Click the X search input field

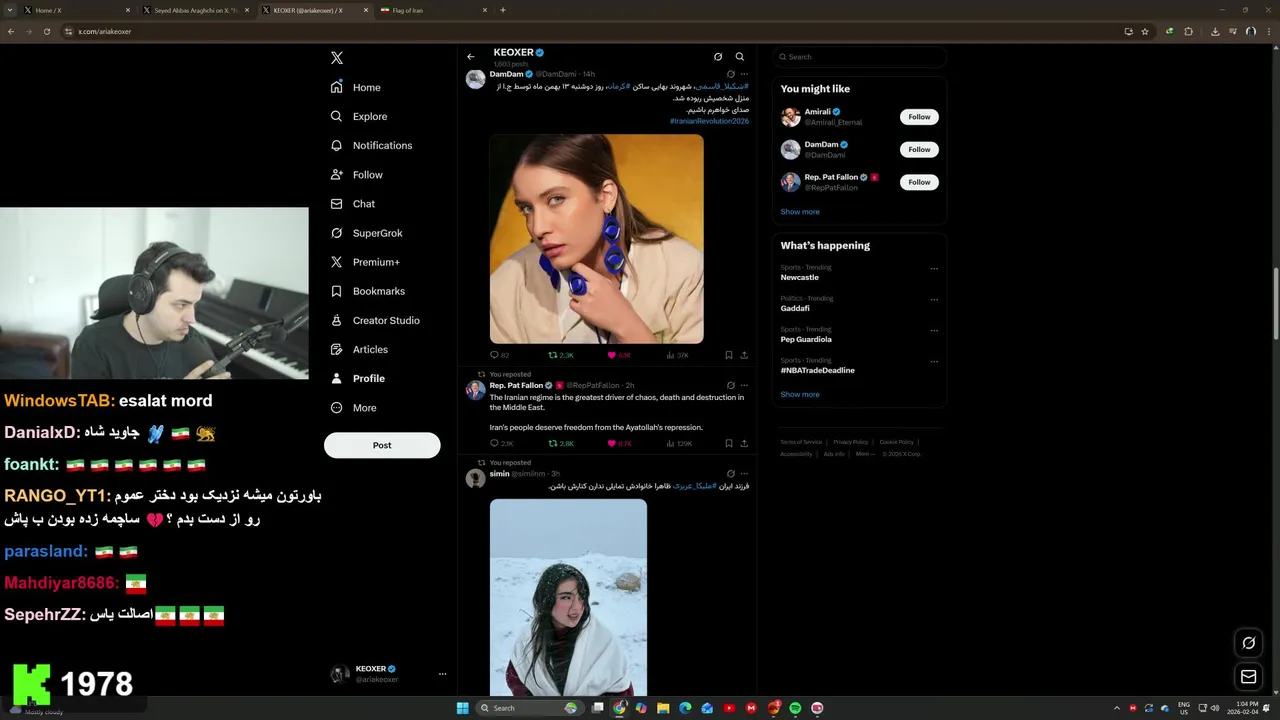(859, 57)
